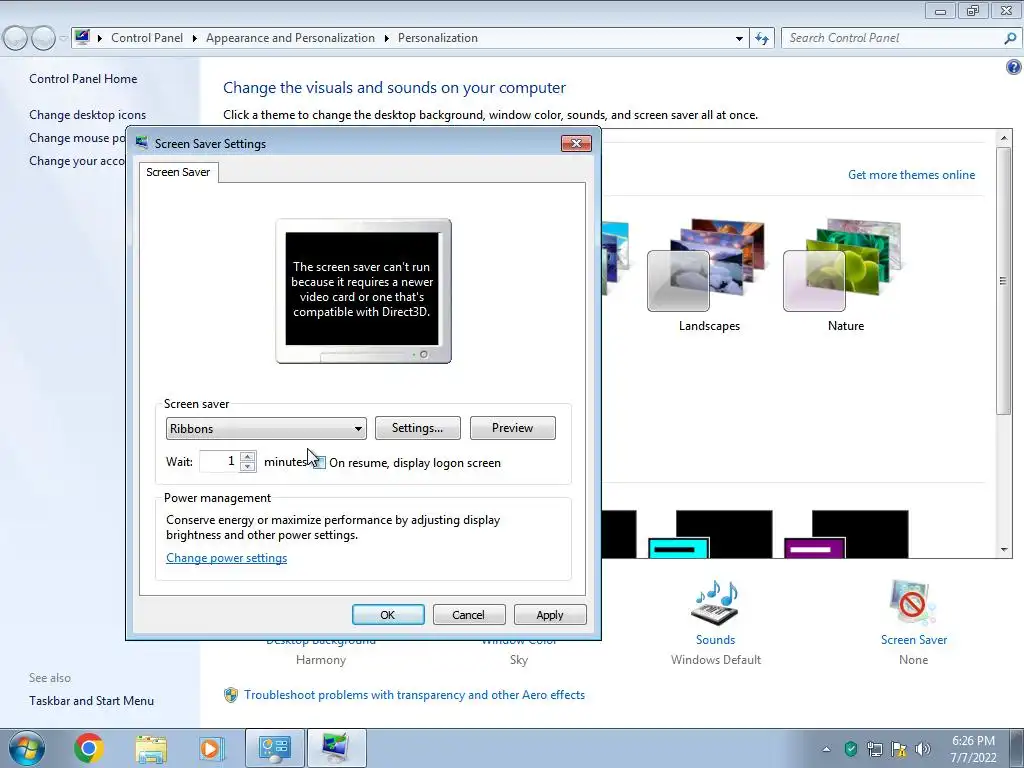
Task: Open the Sounds settings icon
Action: point(715,603)
